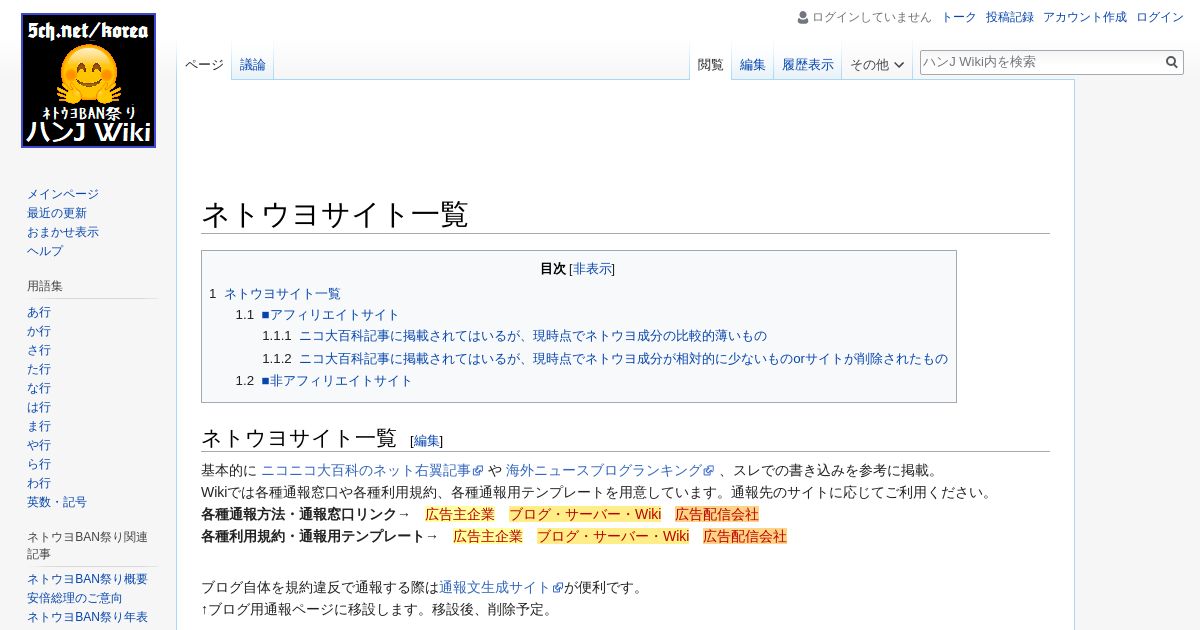1200x630 pixels.
Task: Click ブログ・サーバー・Wiki in 通報用テンプレート row
Action: point(613,536)
